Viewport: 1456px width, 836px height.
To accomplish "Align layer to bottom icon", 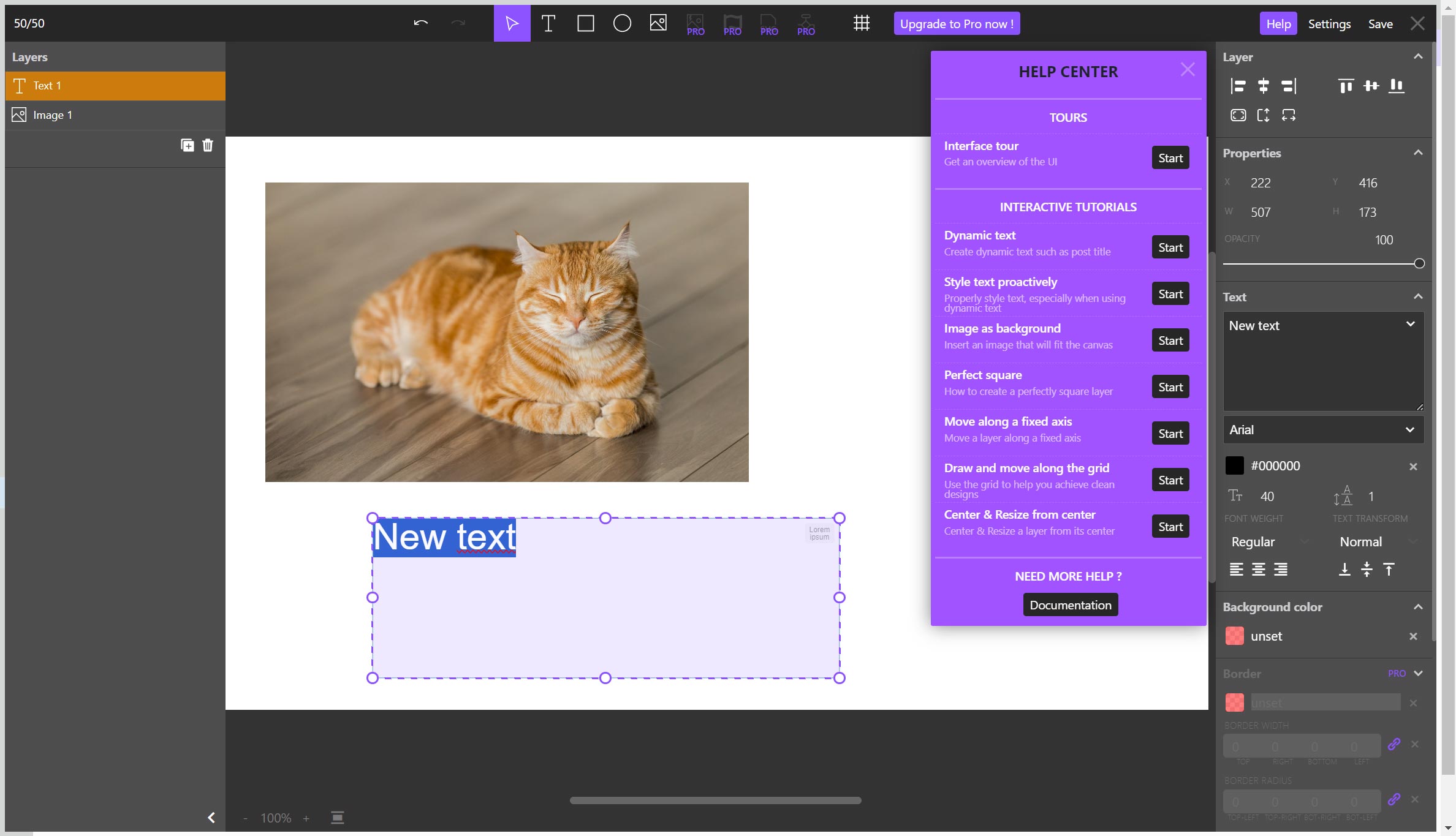I will (1397, 86).
